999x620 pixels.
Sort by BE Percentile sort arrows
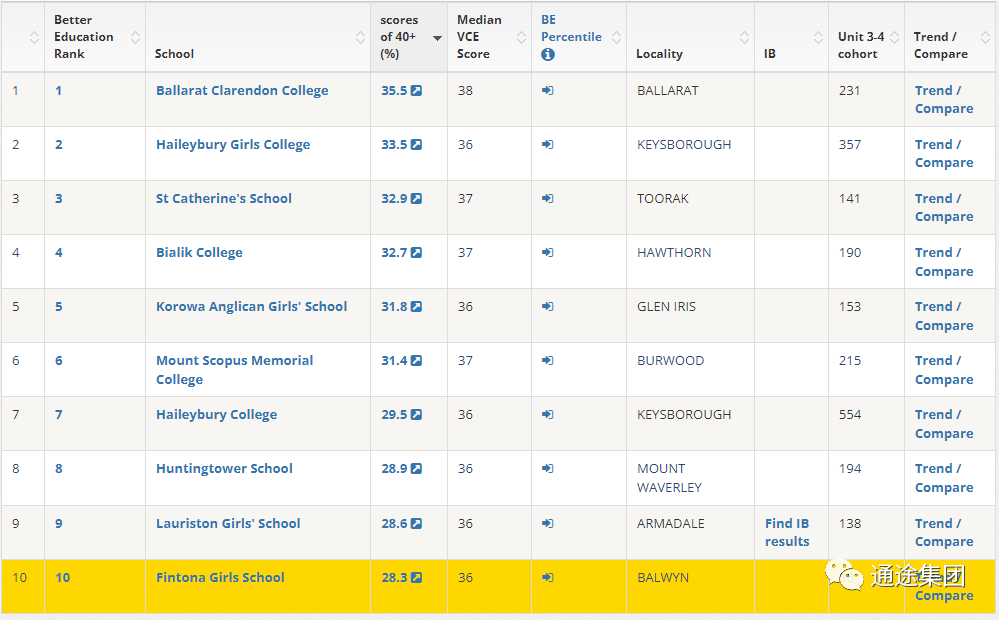[616, 38]
